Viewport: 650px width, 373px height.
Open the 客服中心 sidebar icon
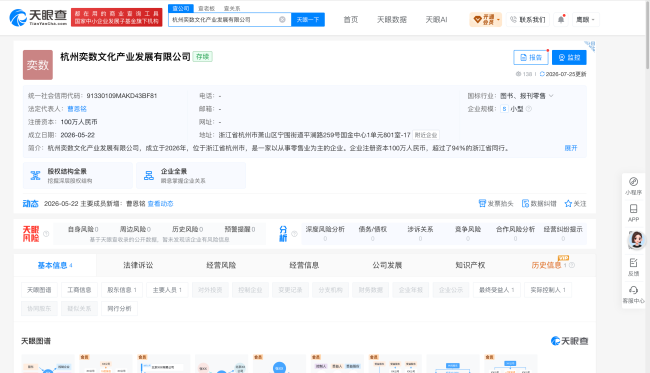[x=633, y=294]
